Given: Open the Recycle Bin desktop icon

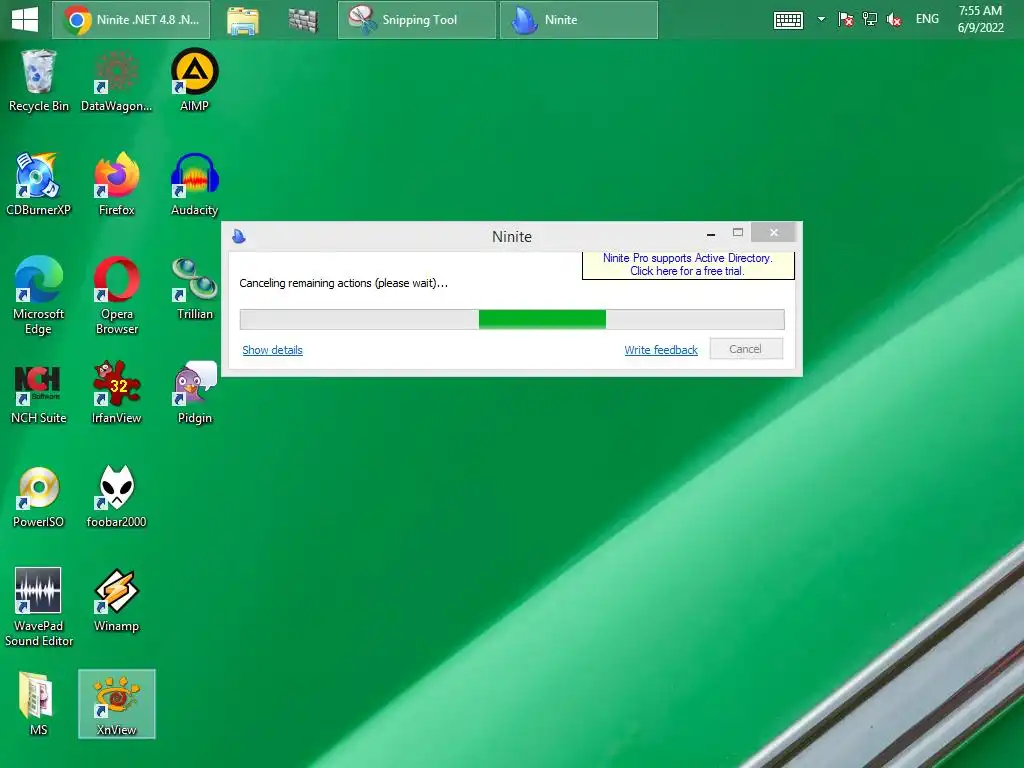Looking at the screenshot, I should pyautogui.click(x=39, y=82).
